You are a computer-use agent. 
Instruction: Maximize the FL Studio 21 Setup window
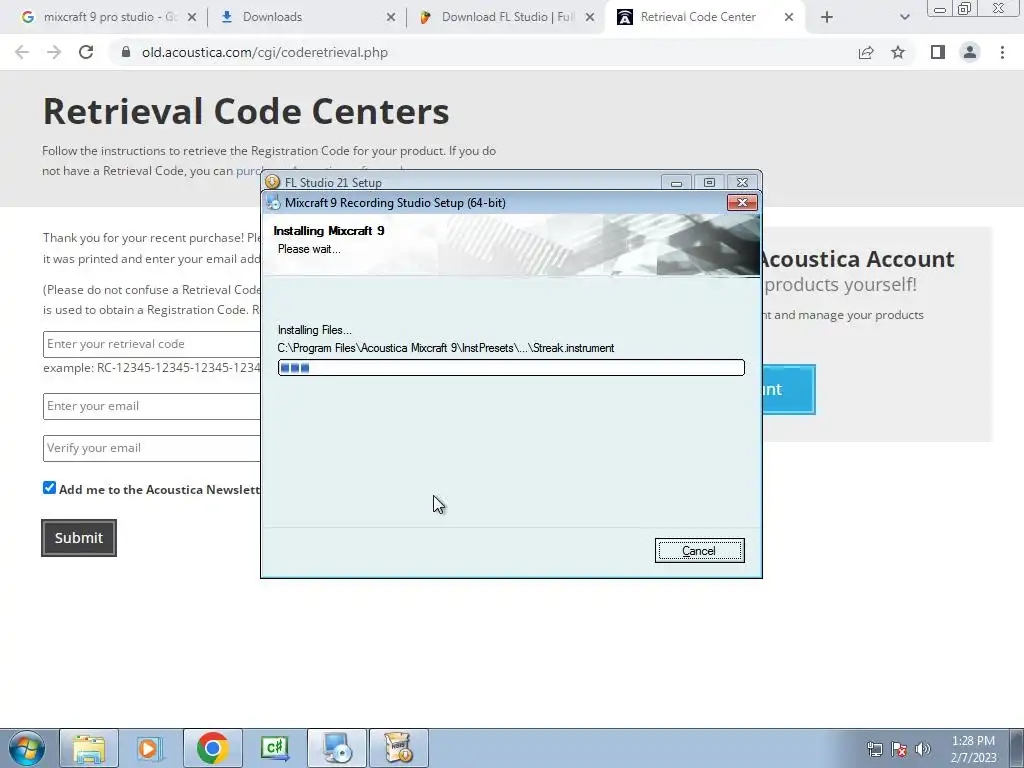point(709,182)
